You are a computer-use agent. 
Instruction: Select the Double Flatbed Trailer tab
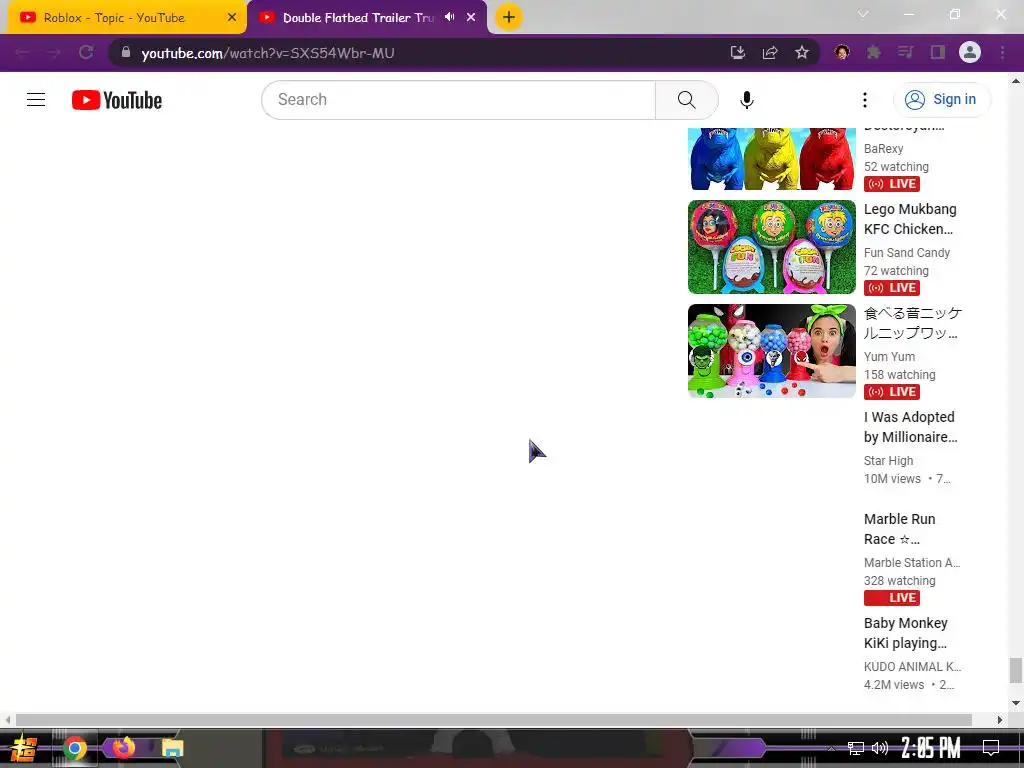click(358, 18)
